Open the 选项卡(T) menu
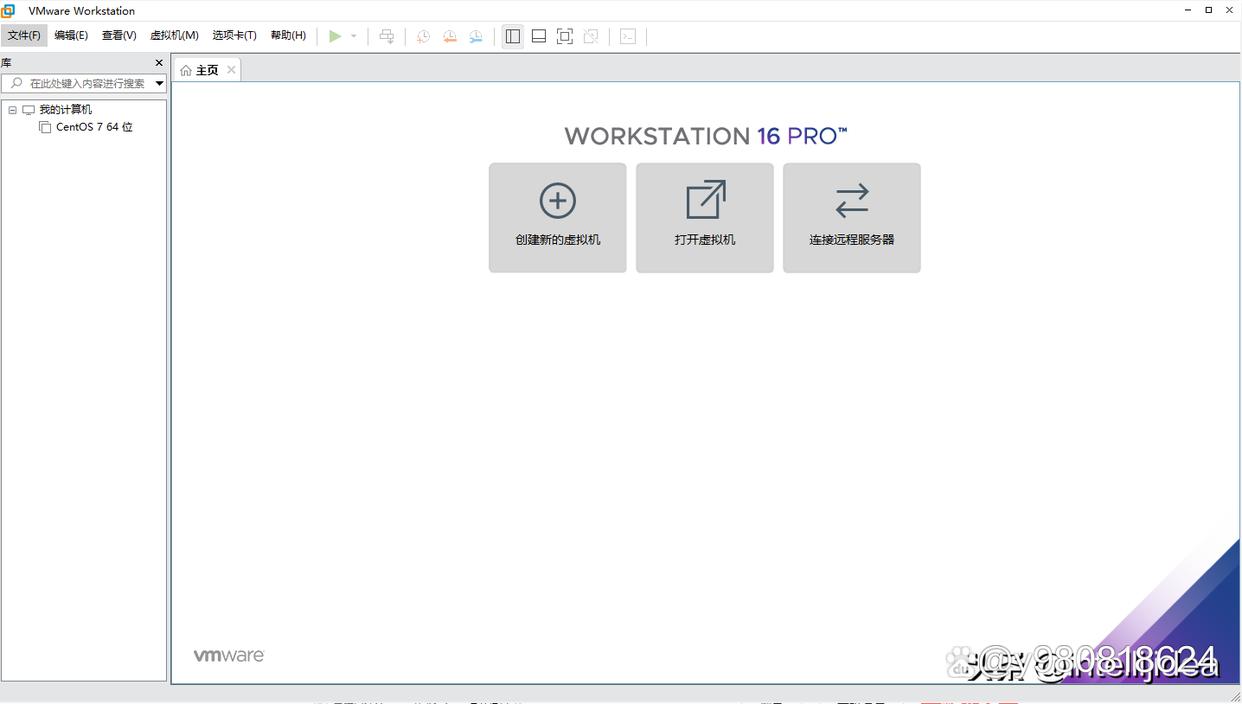Viewport: 1242px width, 704px height. tap(234, 35)
